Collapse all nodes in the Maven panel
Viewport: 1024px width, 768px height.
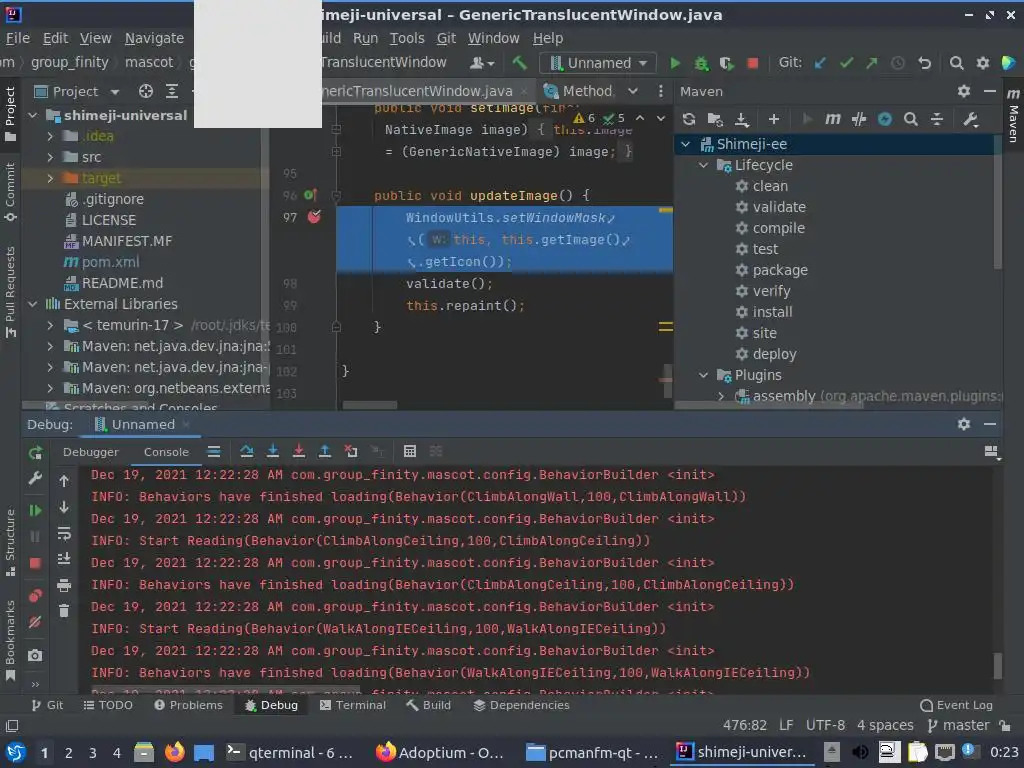point(936,119)
